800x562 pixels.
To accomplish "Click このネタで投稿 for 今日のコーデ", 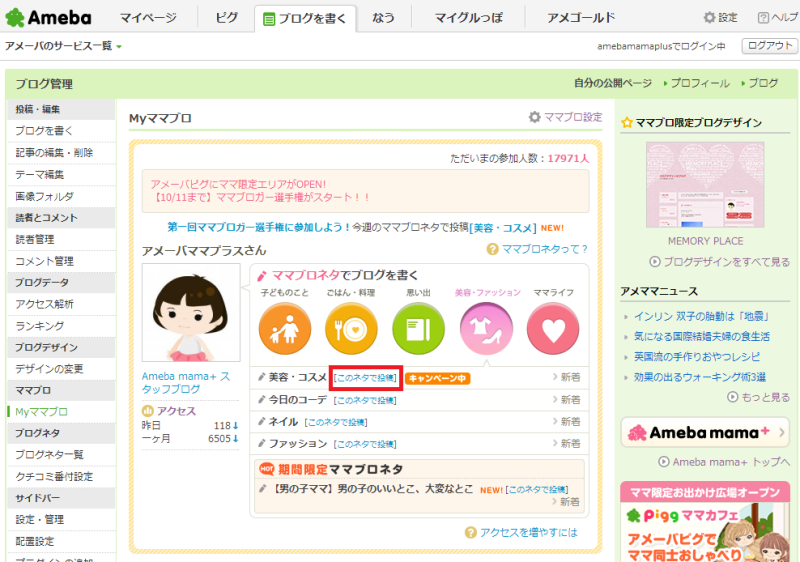I will click(365, 400).
